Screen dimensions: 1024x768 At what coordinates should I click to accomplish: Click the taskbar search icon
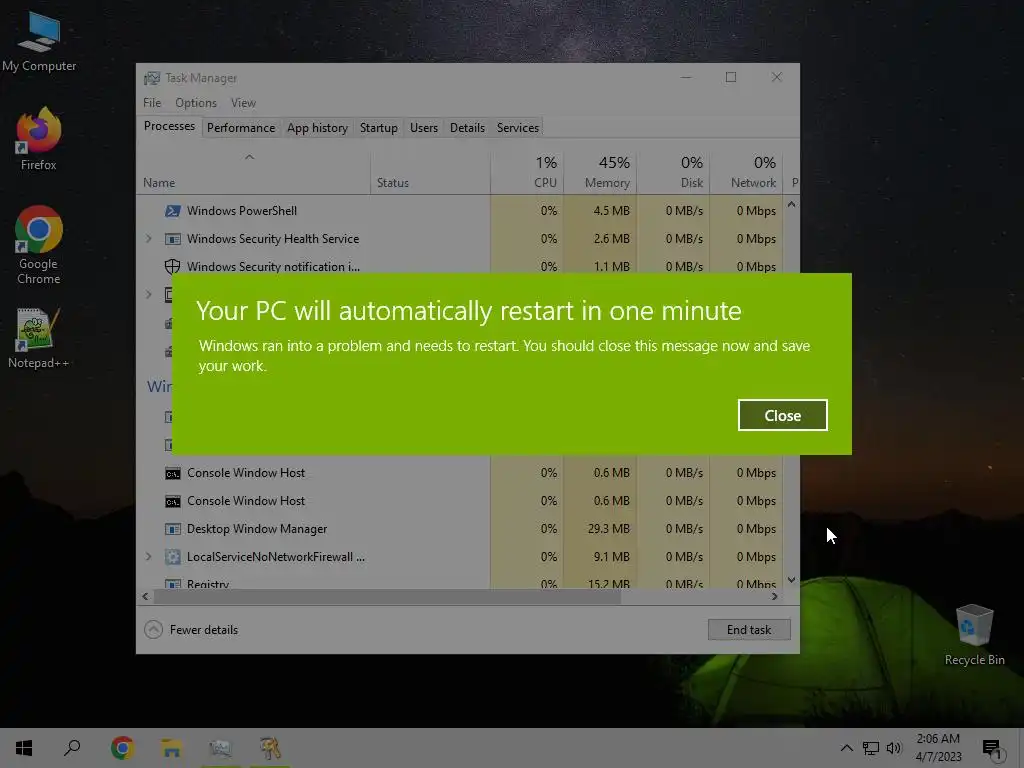pos(72,748)
